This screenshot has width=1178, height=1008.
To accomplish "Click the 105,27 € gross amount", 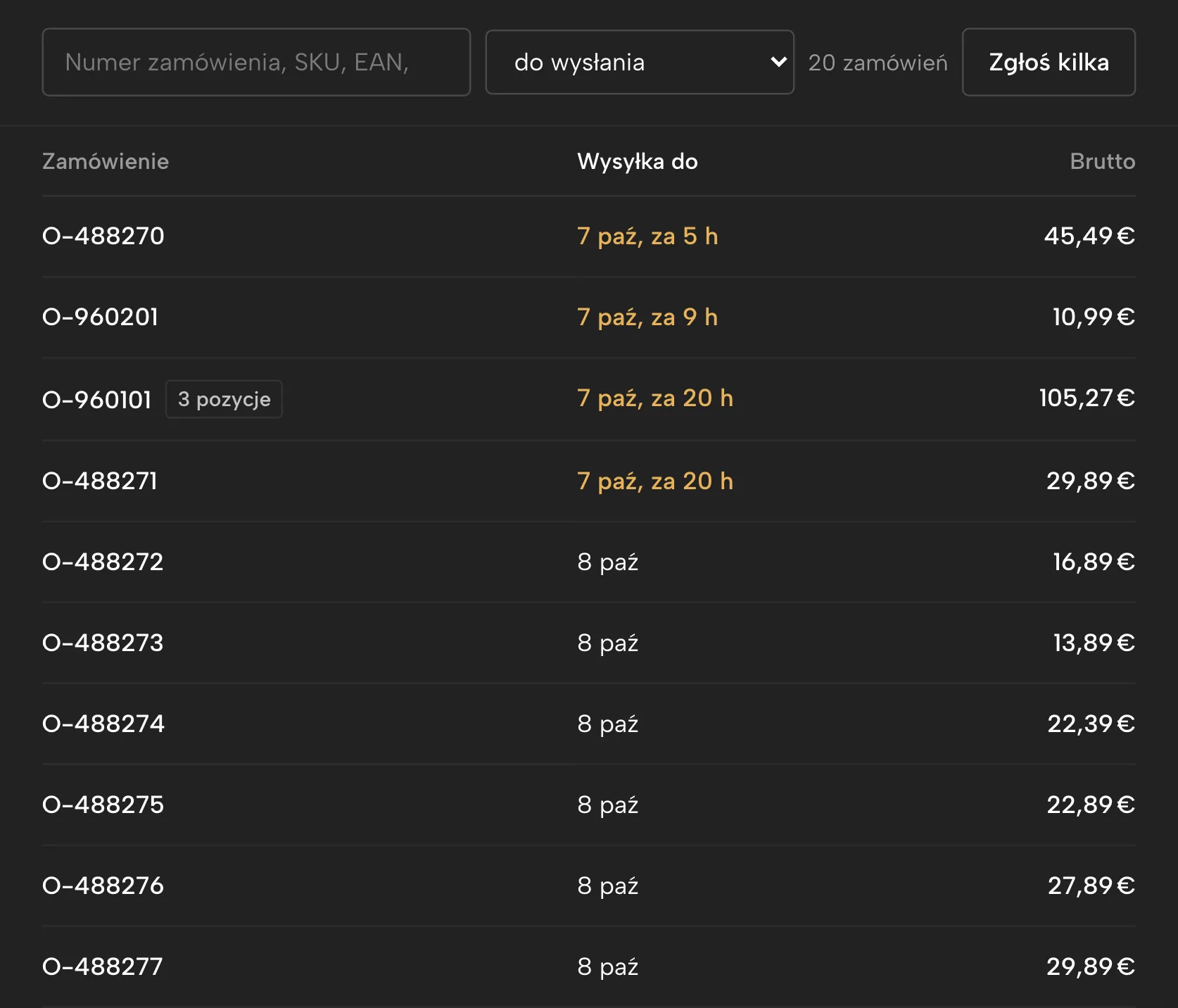I will [1087, 398].
